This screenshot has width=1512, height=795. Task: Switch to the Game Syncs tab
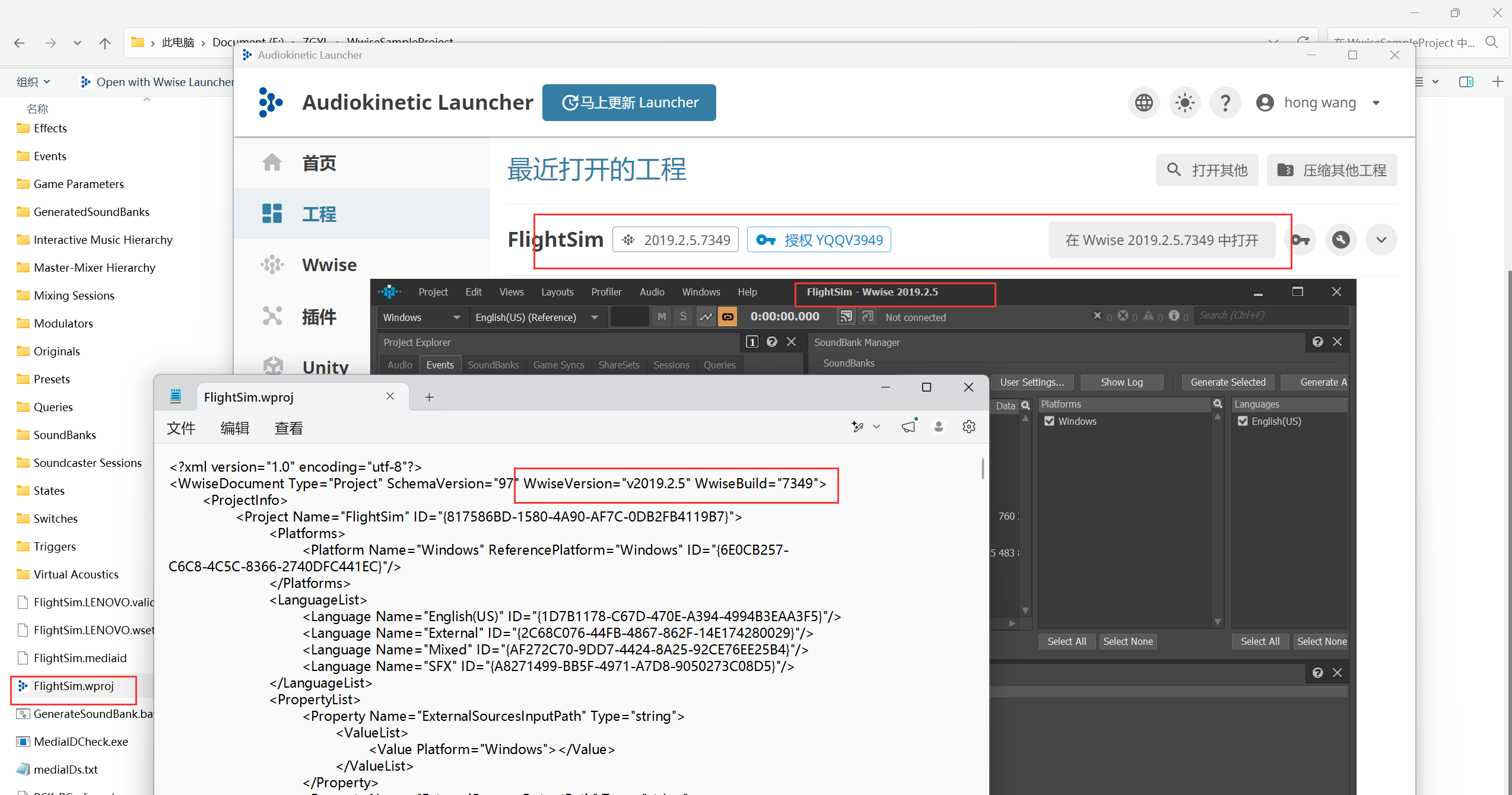click(558, 365)
